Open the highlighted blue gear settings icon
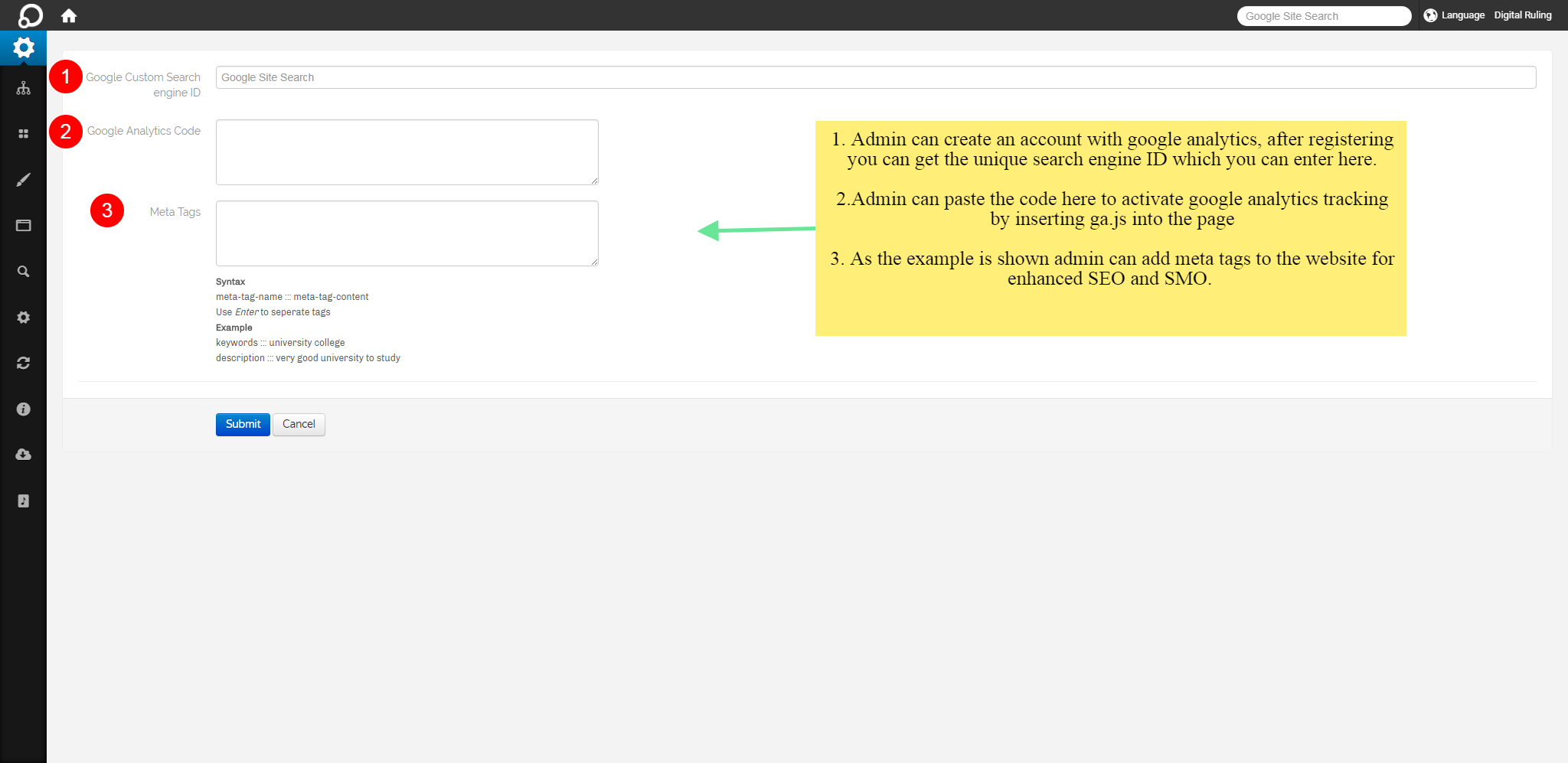This screenshot has width=1568, height=763. pyautogui.click(x=24, y=48)
